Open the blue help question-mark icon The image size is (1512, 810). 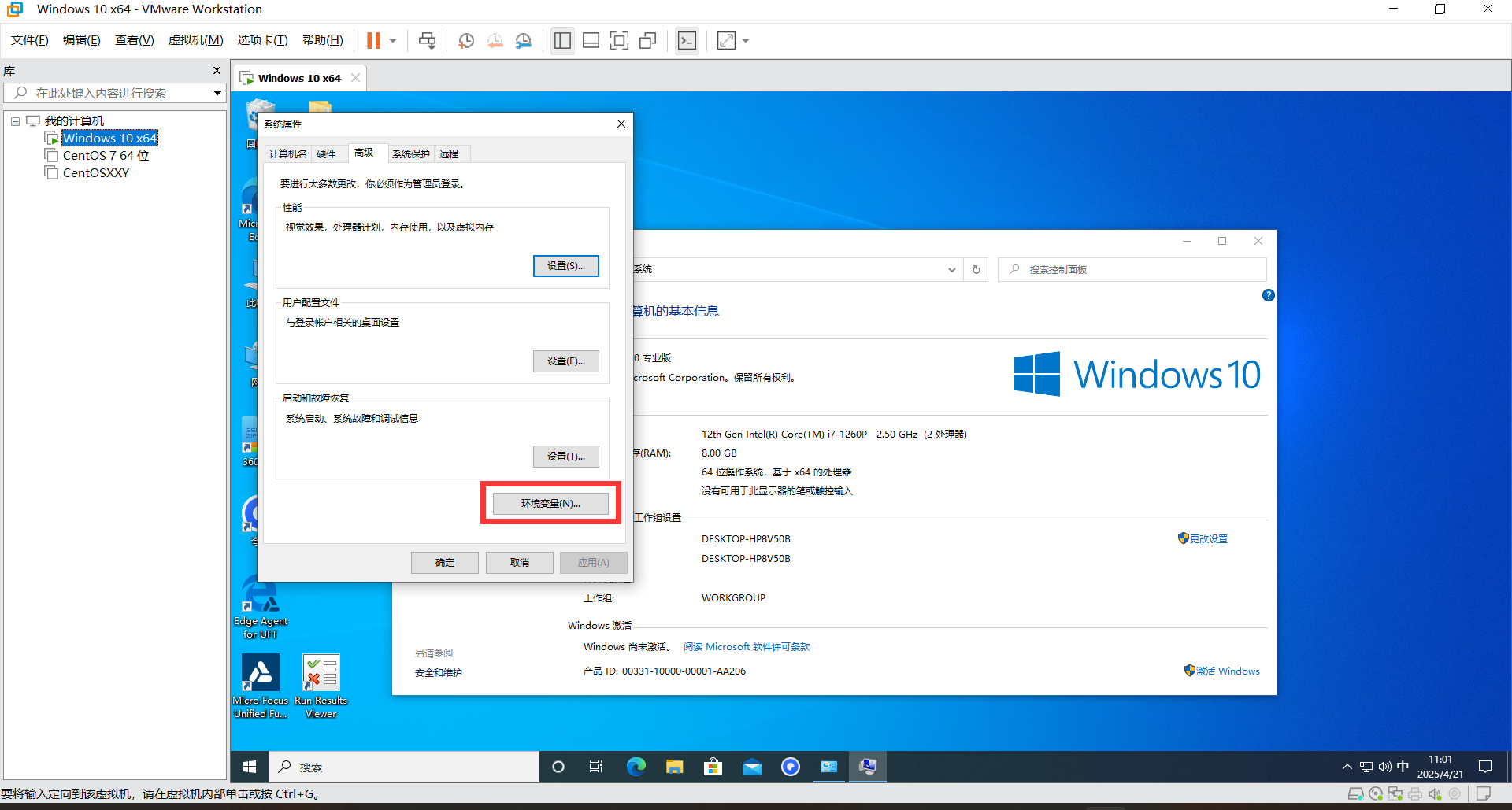coord(1269,295)
